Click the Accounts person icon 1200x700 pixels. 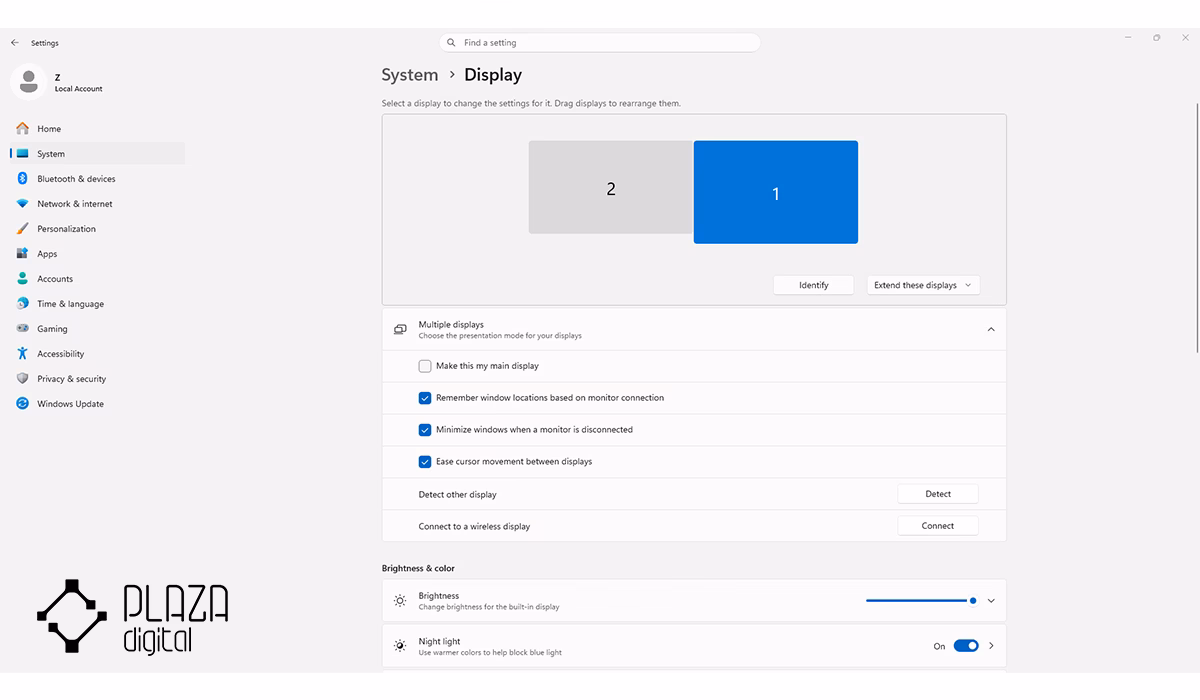pyautogui.click(x=22, y=279)
